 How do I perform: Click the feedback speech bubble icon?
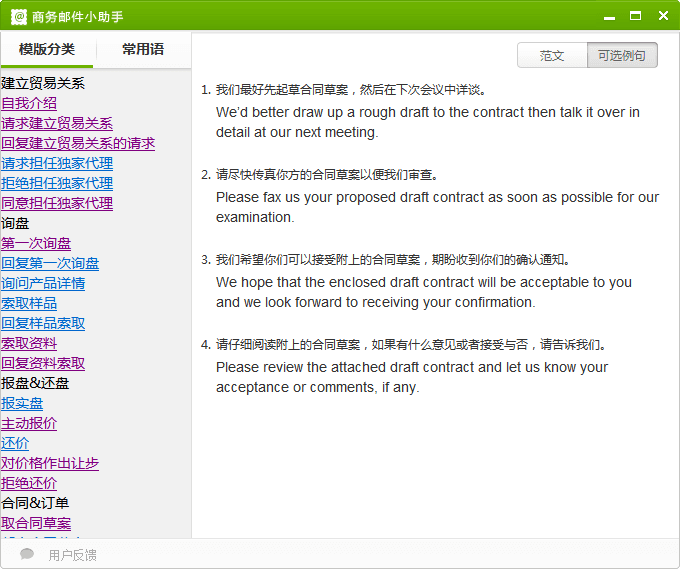pyautogui.click(x=27, y=554)
